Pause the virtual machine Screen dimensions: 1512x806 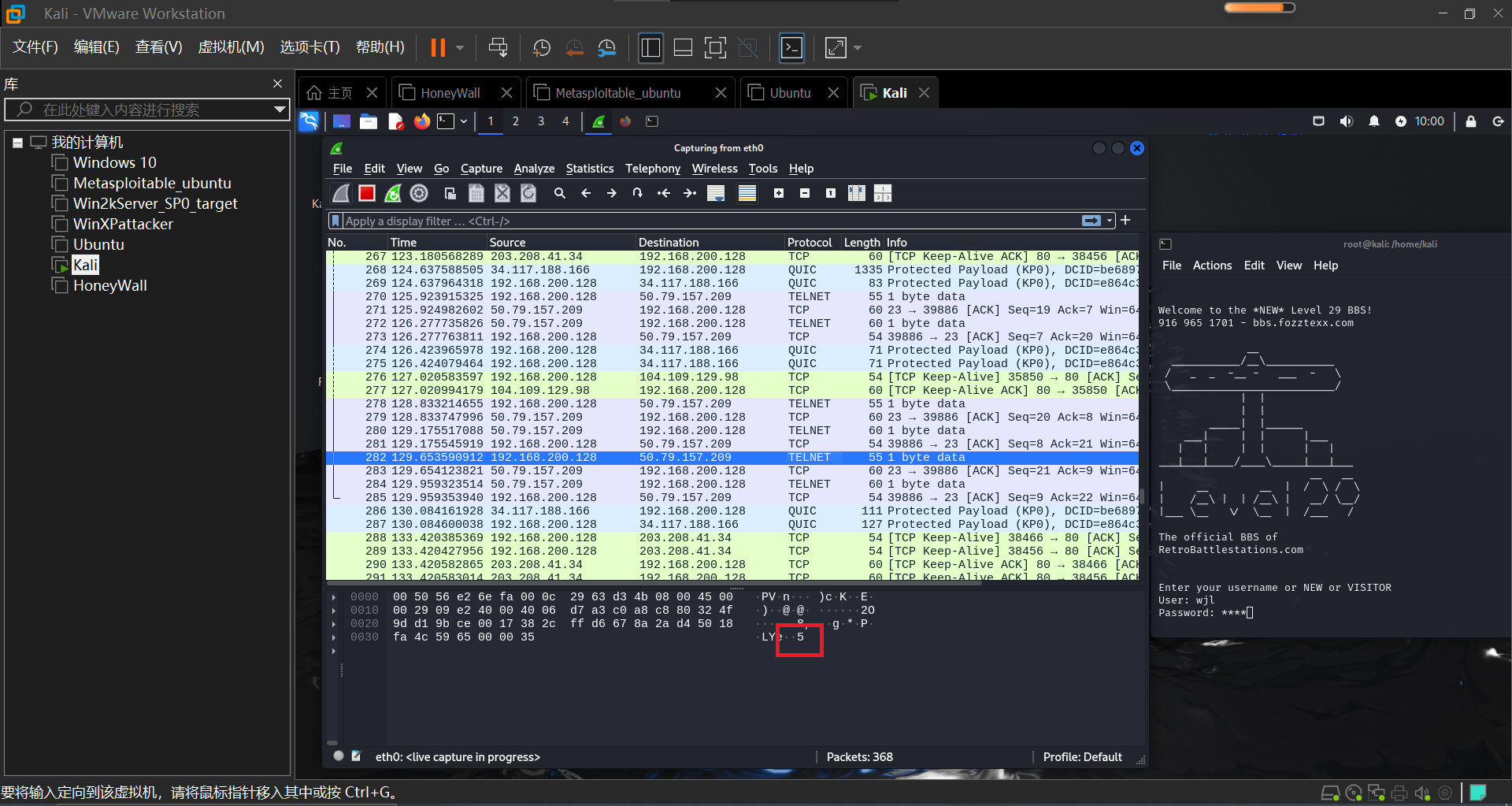[x=438, y=48]
